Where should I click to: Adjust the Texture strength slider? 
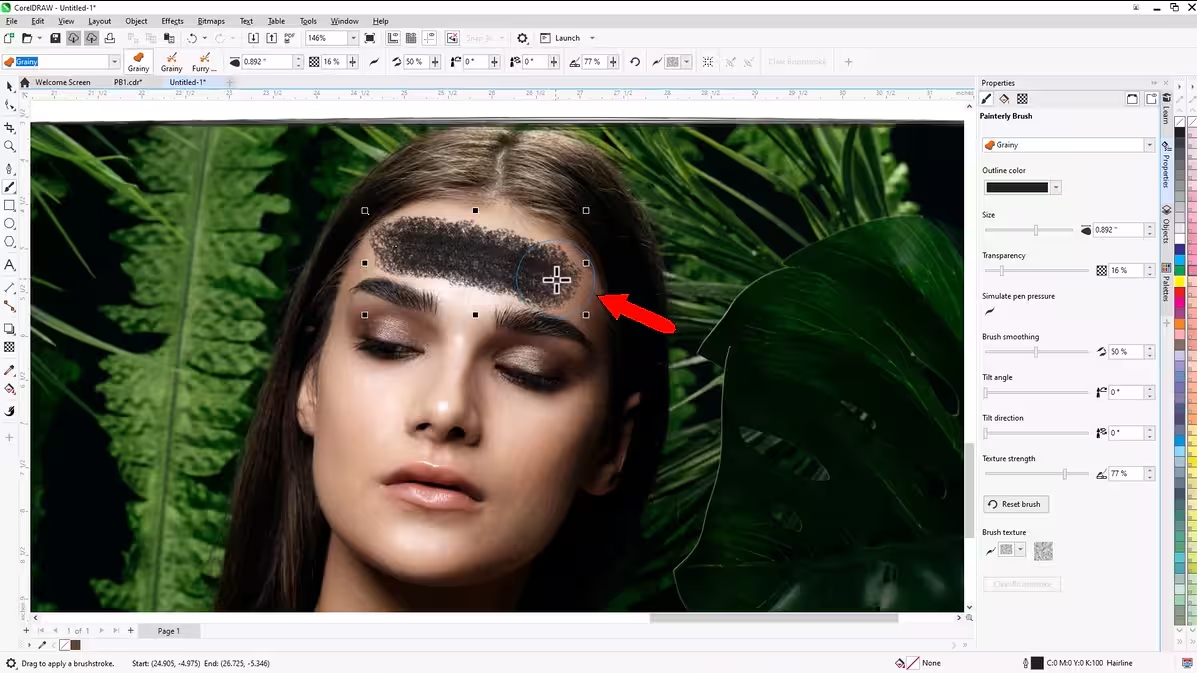(1064, 474)
